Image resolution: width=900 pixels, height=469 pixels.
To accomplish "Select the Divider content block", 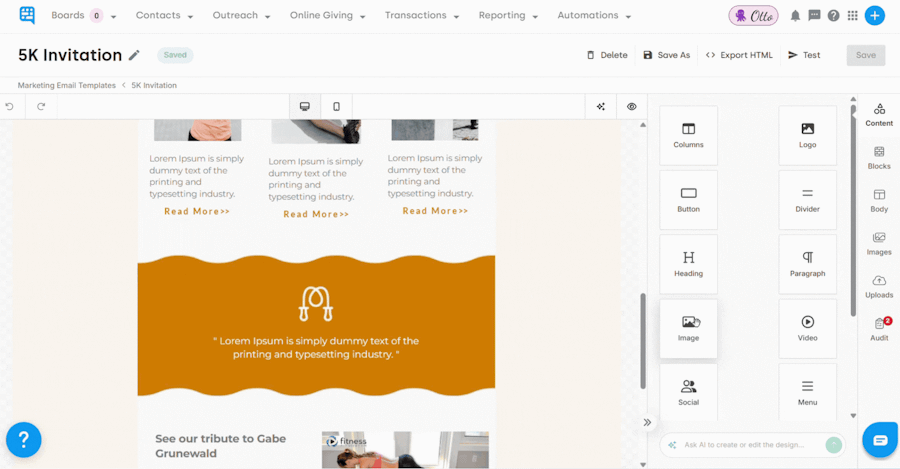I will click(x=808, y=200).
